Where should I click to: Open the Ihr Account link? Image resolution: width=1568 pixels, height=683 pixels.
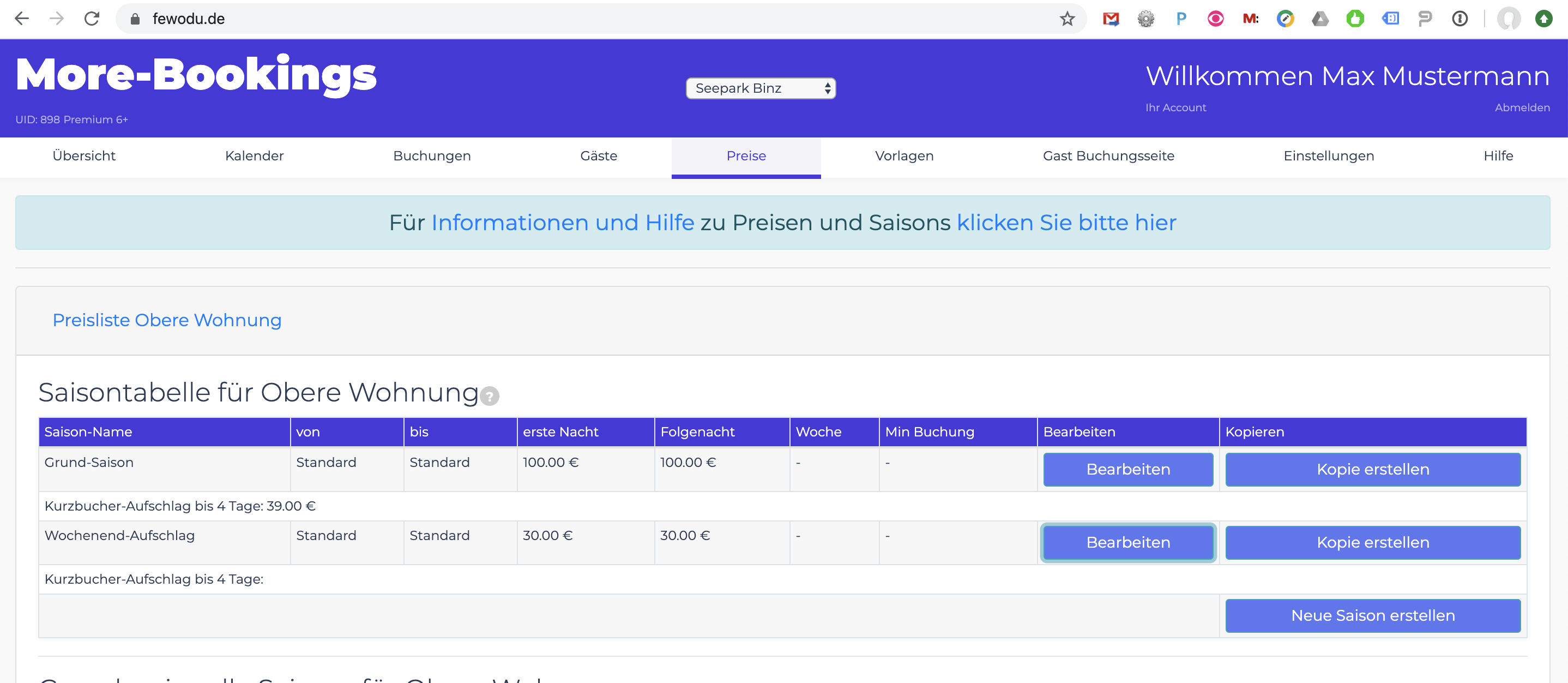(x=1175, y=108)
